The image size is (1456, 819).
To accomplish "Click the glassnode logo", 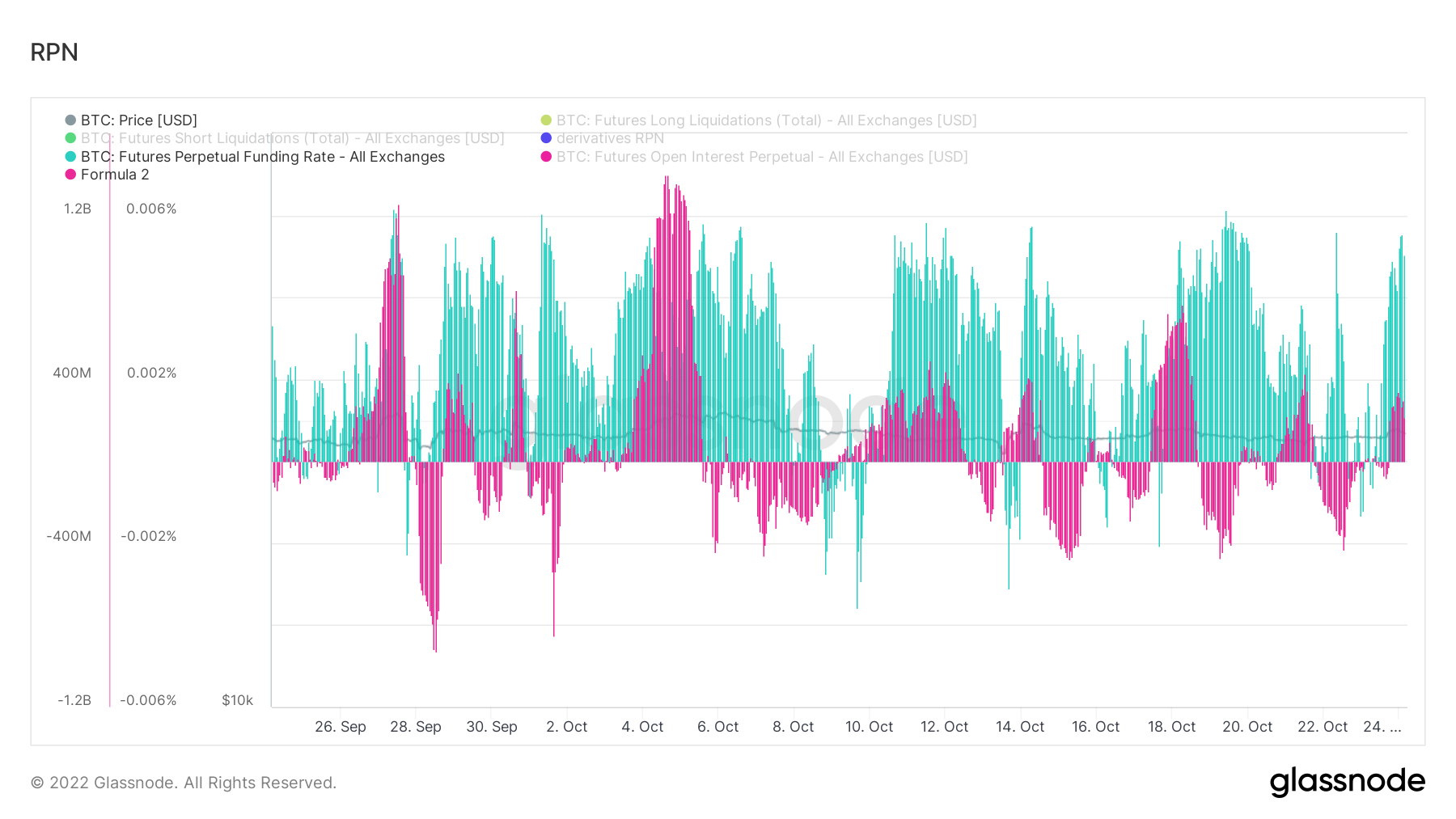I will pos(1347,782).
